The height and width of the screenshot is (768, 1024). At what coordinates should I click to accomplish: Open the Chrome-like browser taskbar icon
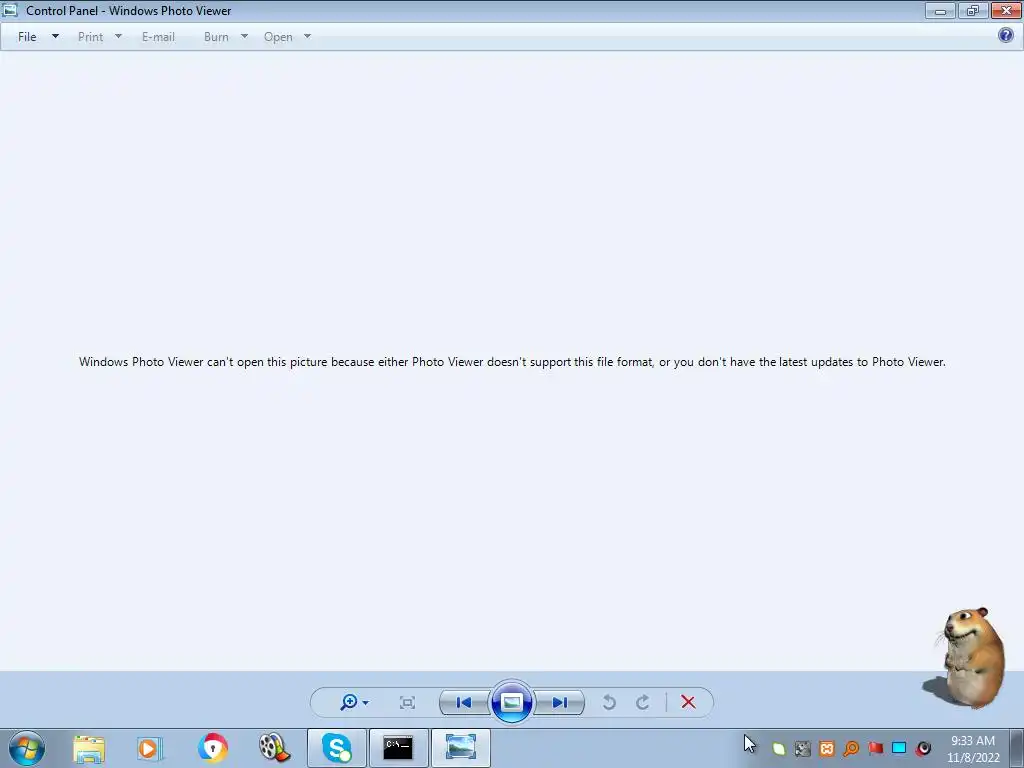(x=213, y=748)
